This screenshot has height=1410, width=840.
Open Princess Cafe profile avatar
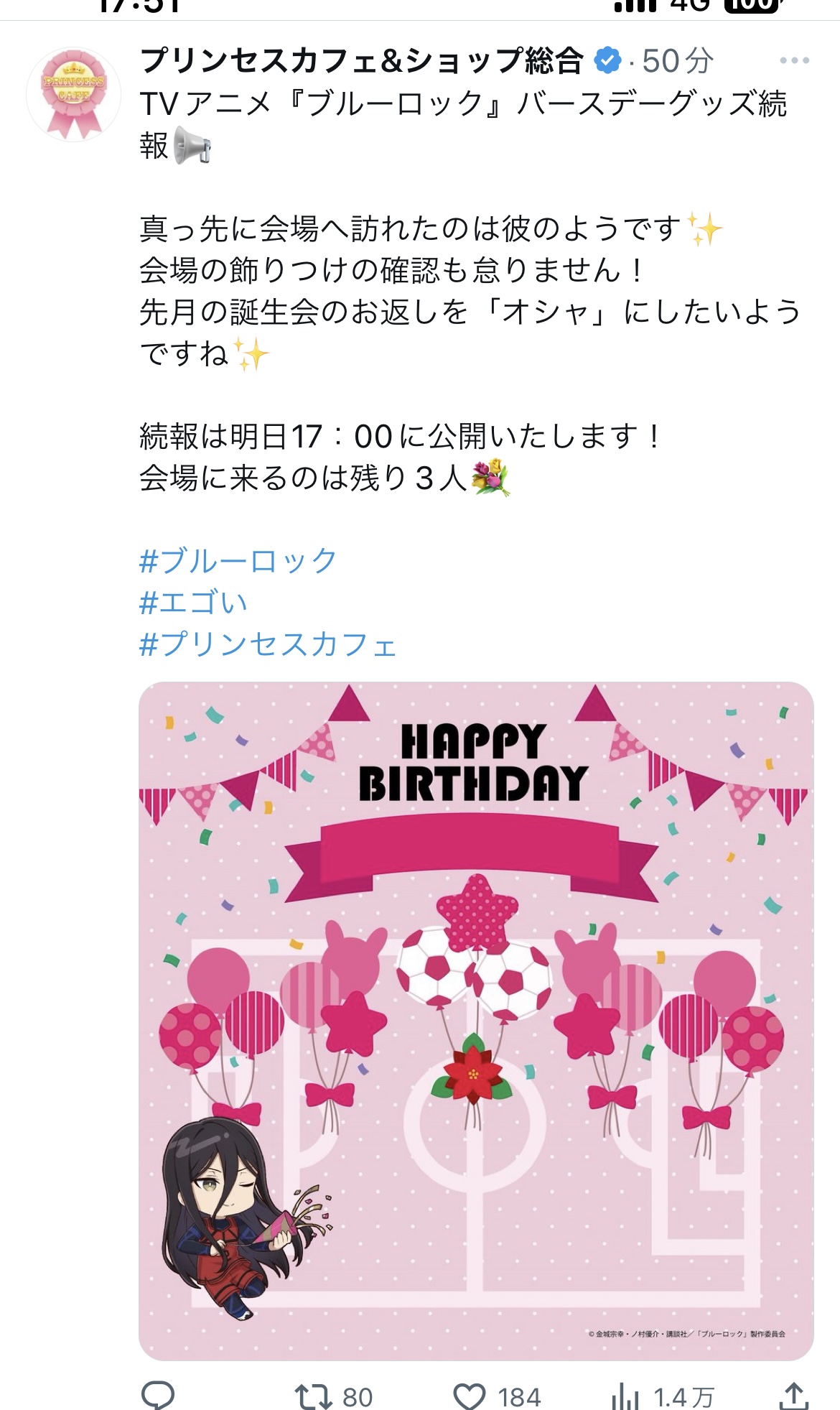[x=74, y=93]
